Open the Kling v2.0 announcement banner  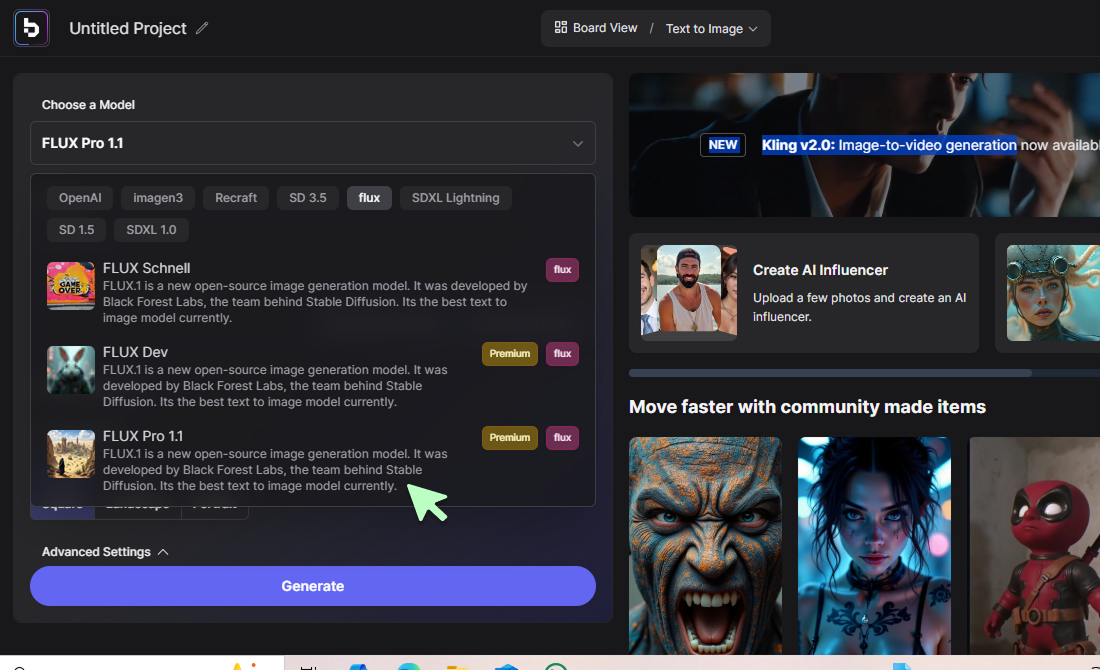tap(864, 145)
